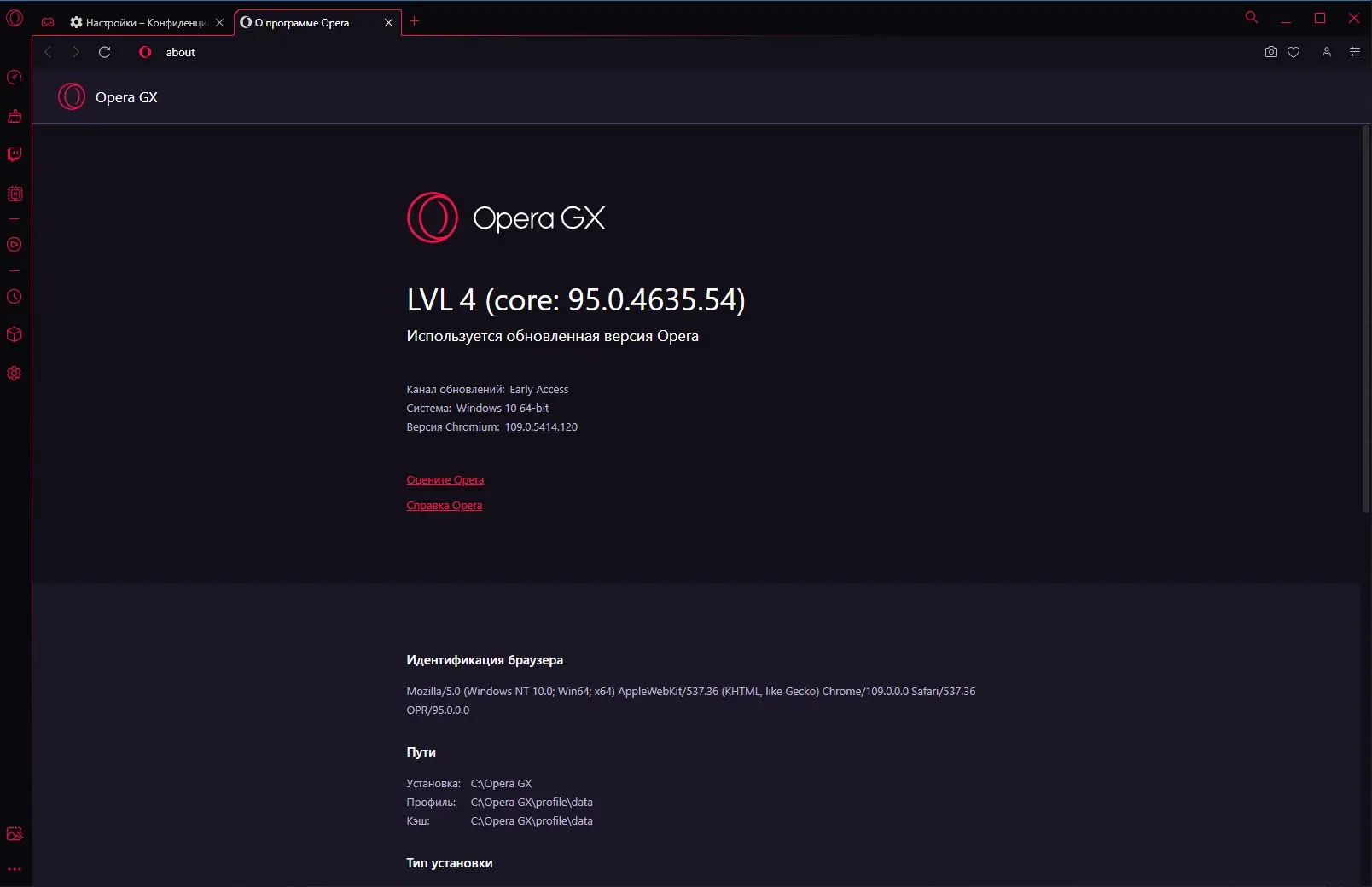This screenshot has height=887, width=1372.
Task: Select the О программе Opera tab
Action: pyautogui.click(x=317, y=23)
